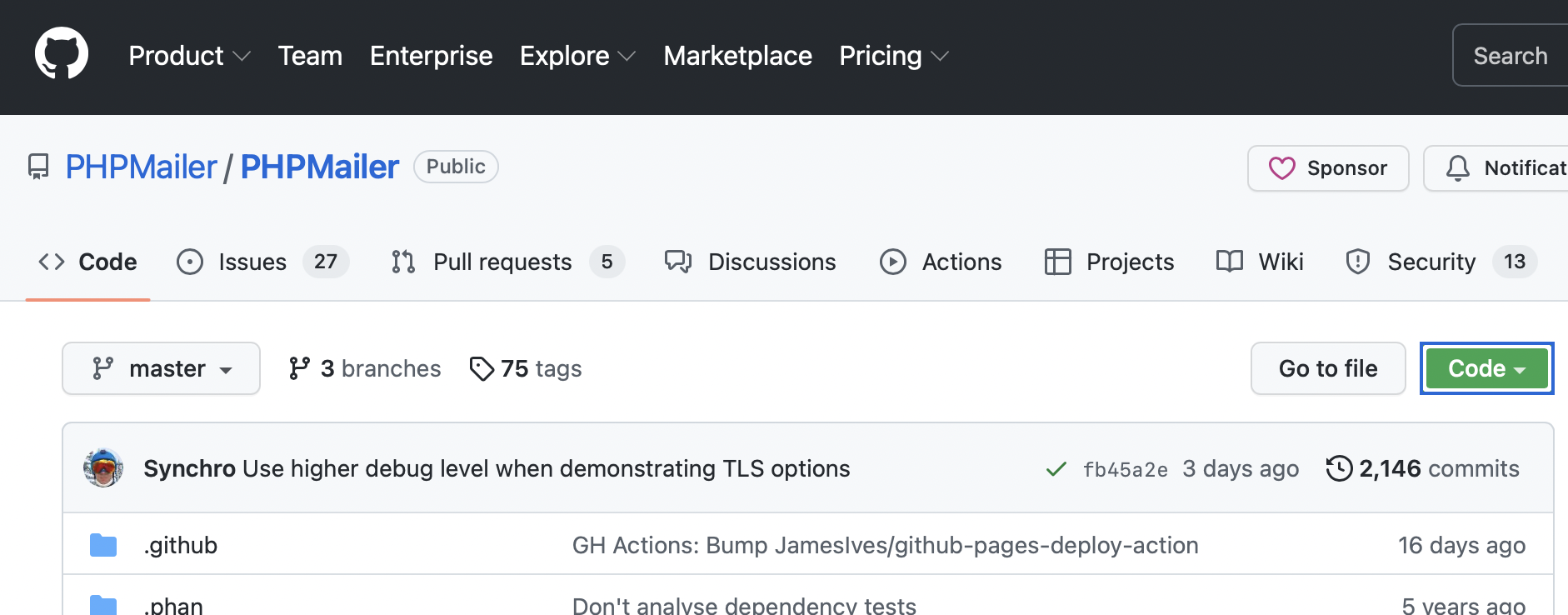Click the Pull requests merge icon

point(404,262)
